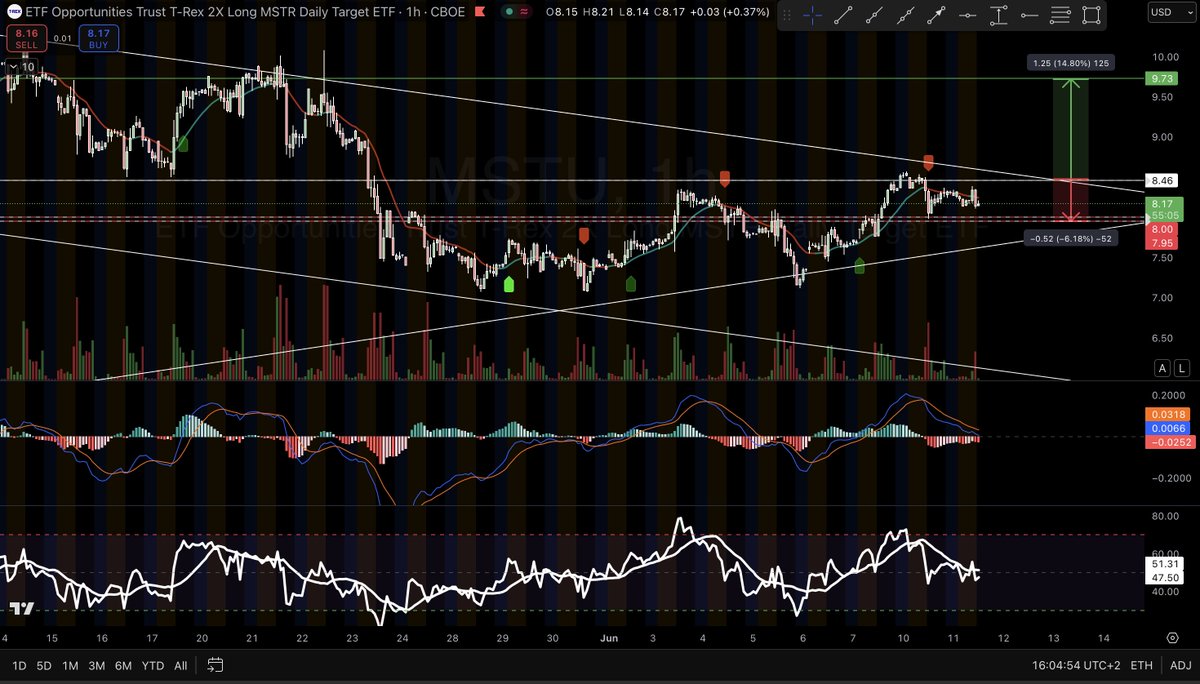The image size is (1200, 684).
Task: Select the 3M range tab
Action: (97, 665)
